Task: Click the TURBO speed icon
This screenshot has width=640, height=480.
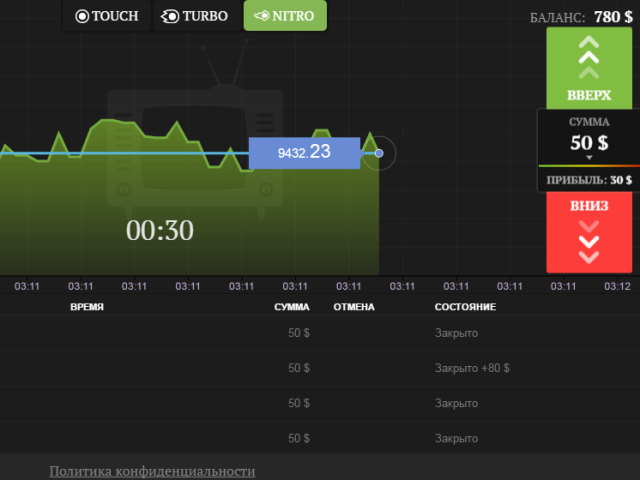Action: pos(170,16)
